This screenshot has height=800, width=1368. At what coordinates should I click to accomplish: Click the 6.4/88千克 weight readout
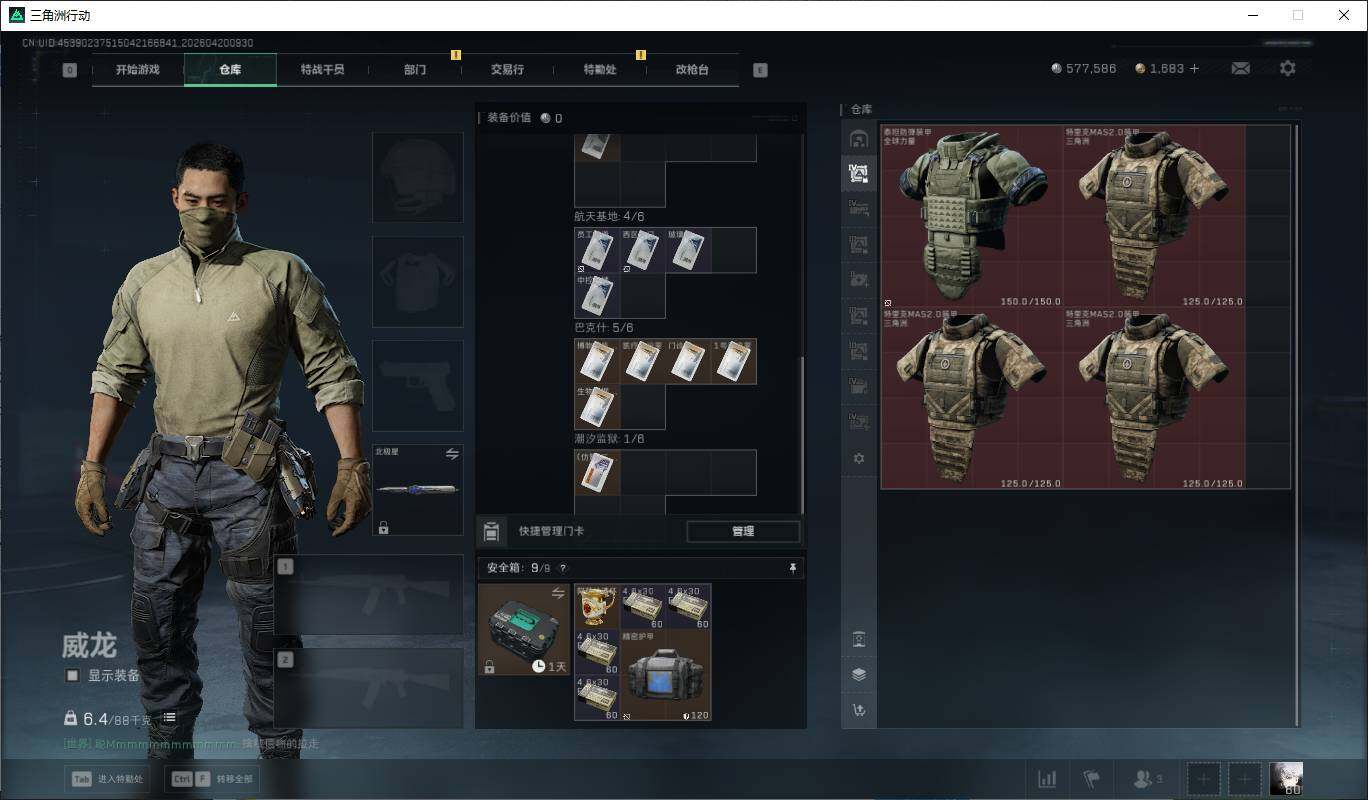click(107, 718)
